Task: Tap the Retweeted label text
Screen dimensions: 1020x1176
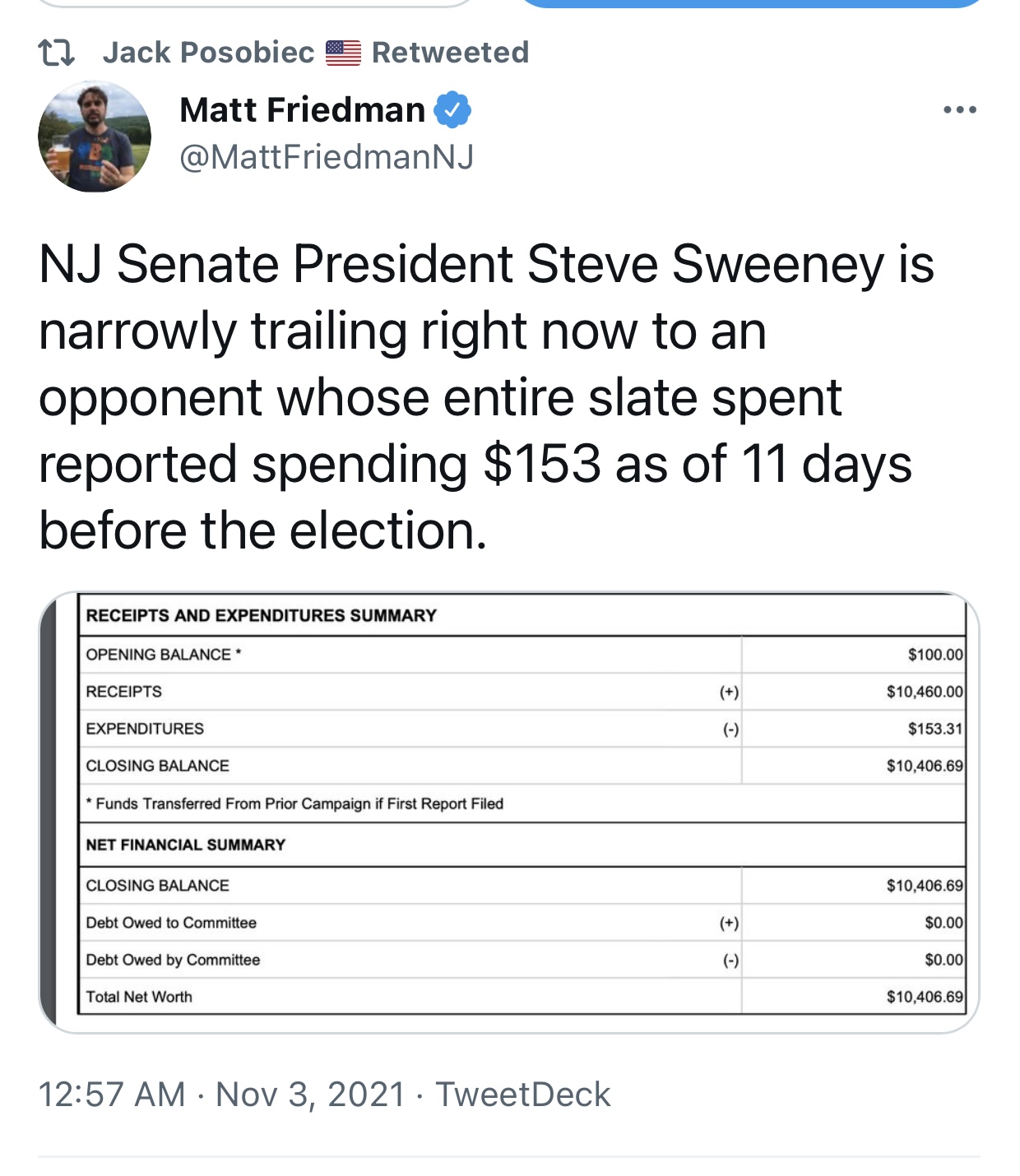Action: [450, 53]
